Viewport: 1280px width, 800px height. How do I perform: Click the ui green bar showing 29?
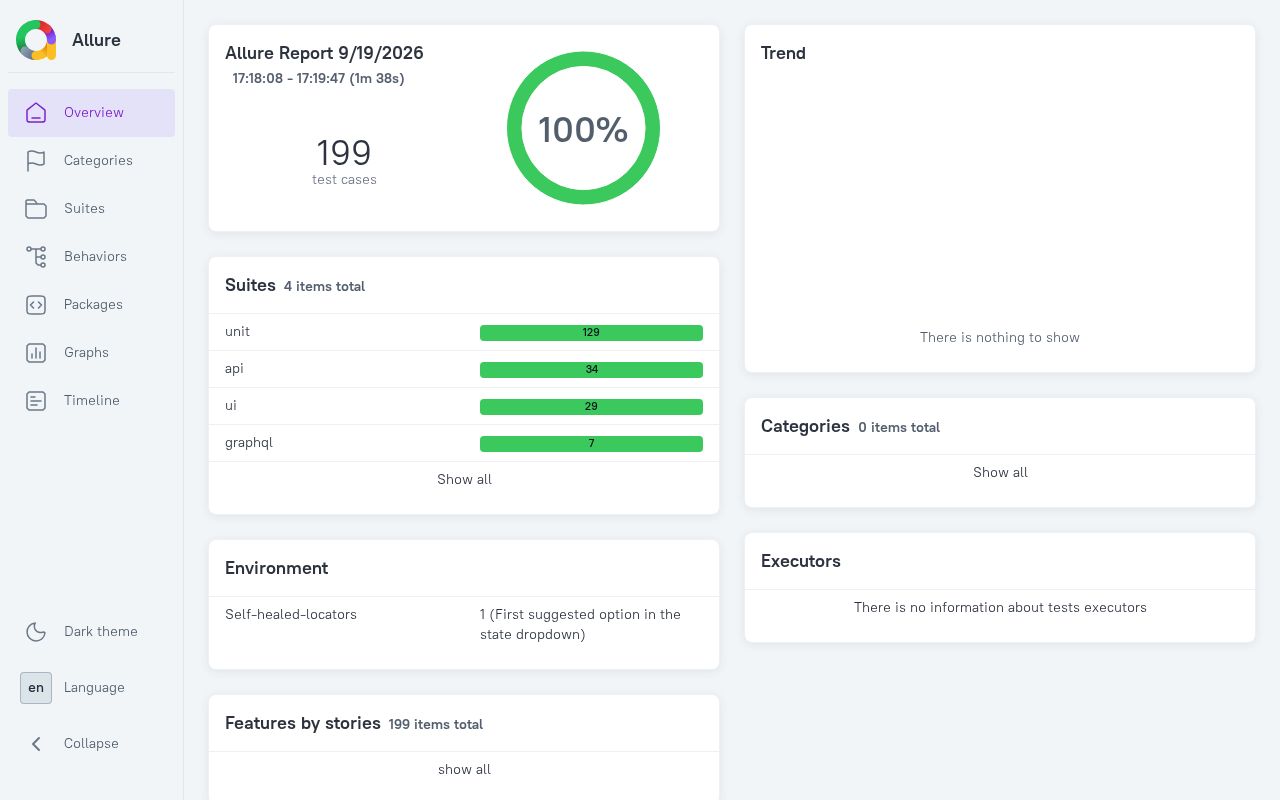tap(591, 407)
